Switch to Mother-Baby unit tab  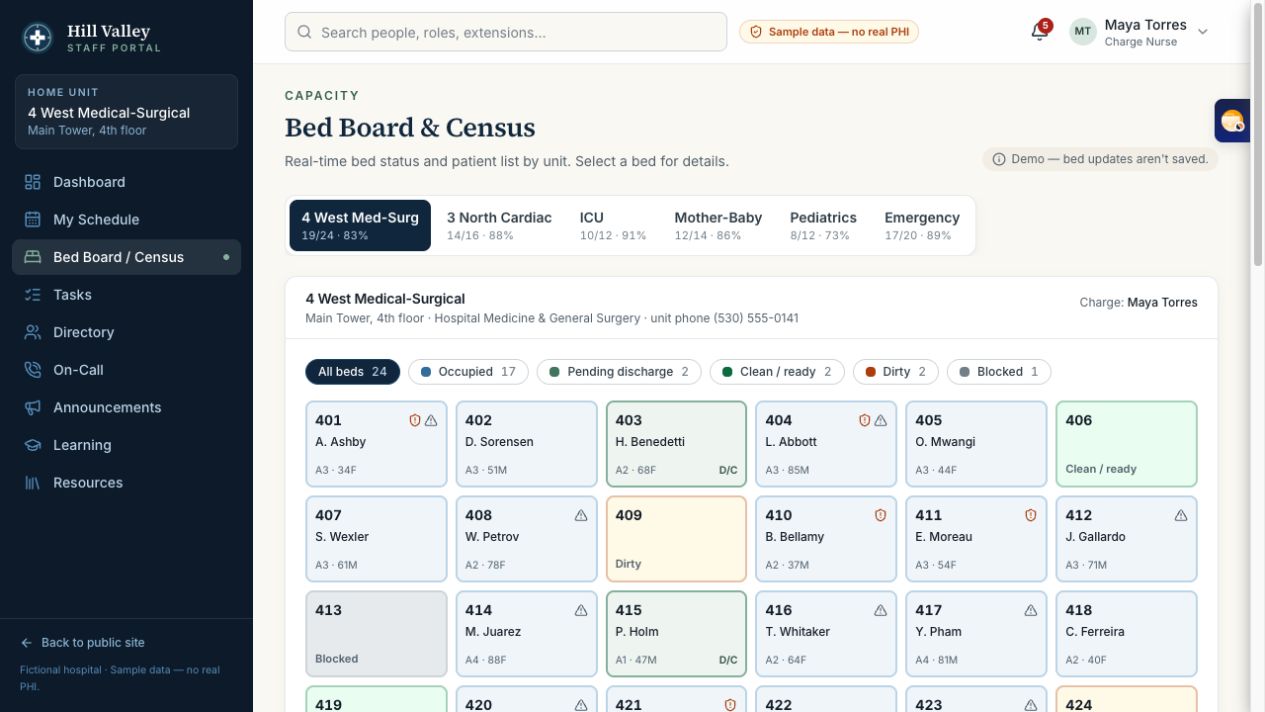click(718, 225)
